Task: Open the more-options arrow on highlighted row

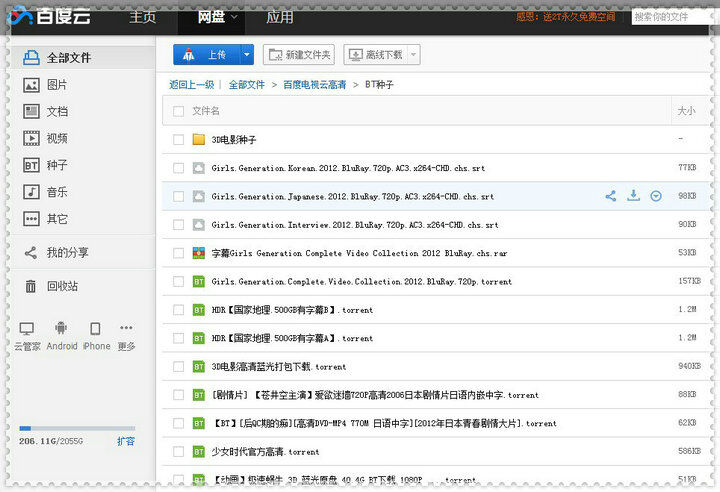Action: pyautogui.click(x=656, y=196)
